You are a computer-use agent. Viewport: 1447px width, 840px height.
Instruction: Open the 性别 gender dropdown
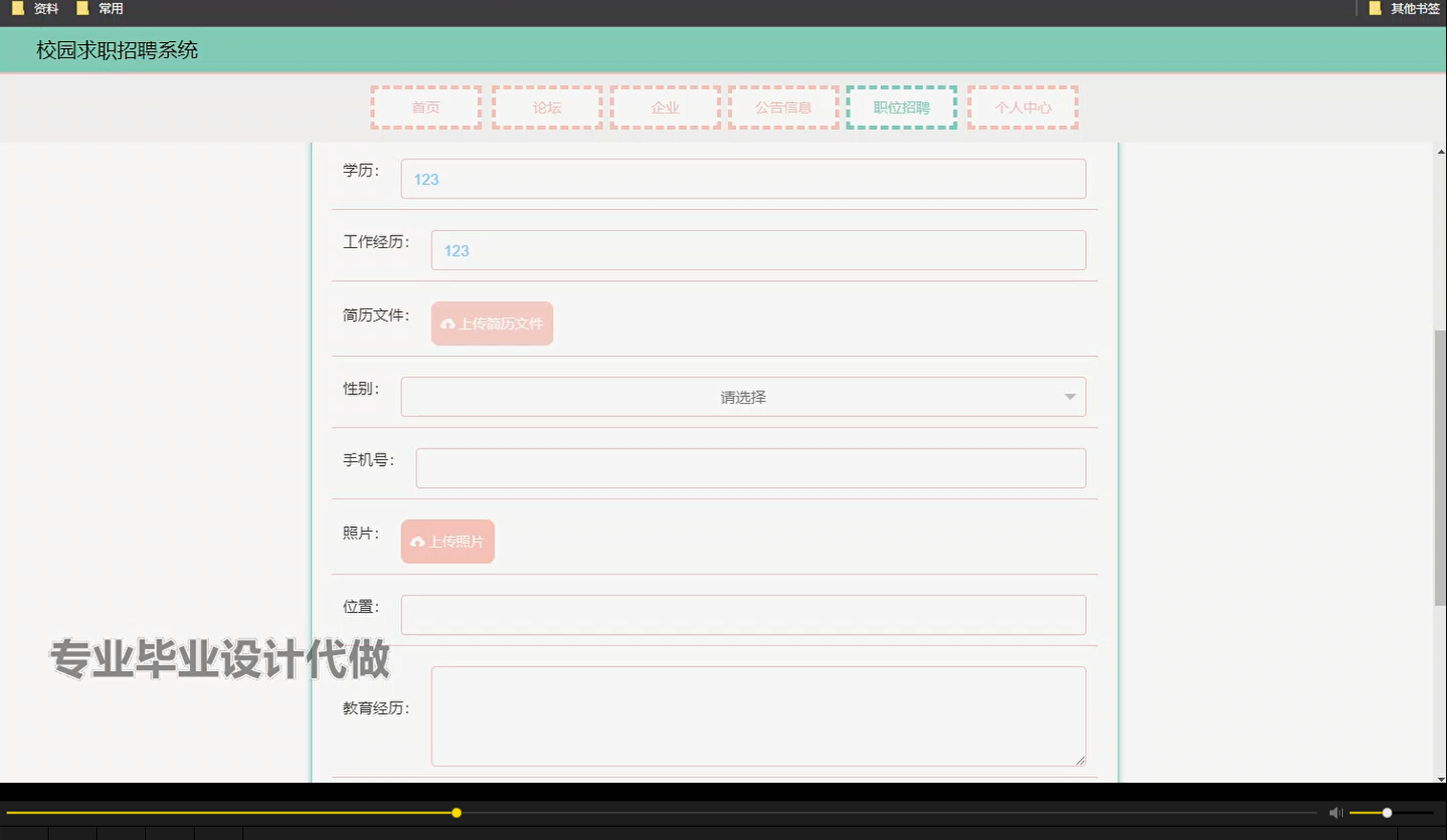pos(743,396)
